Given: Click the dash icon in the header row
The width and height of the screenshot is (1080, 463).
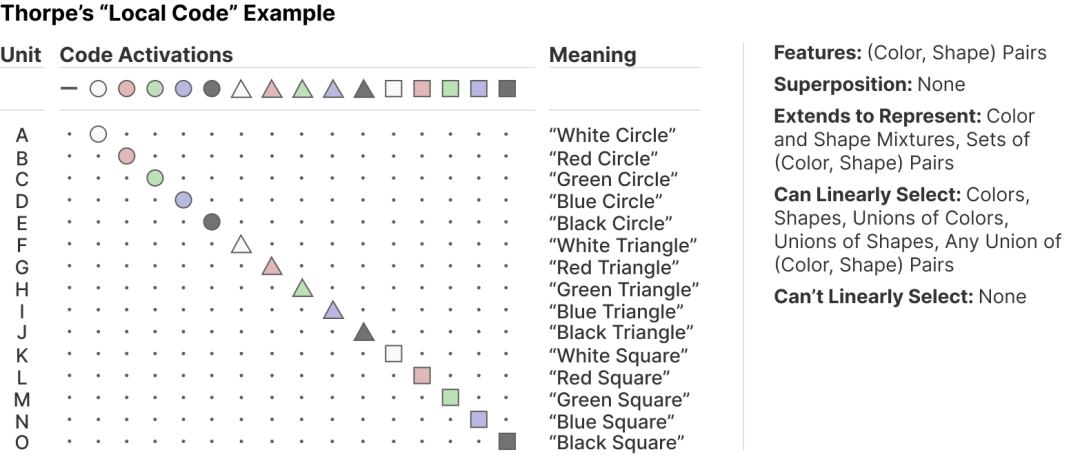Looking at the screenshot, I should coord(69,88).
